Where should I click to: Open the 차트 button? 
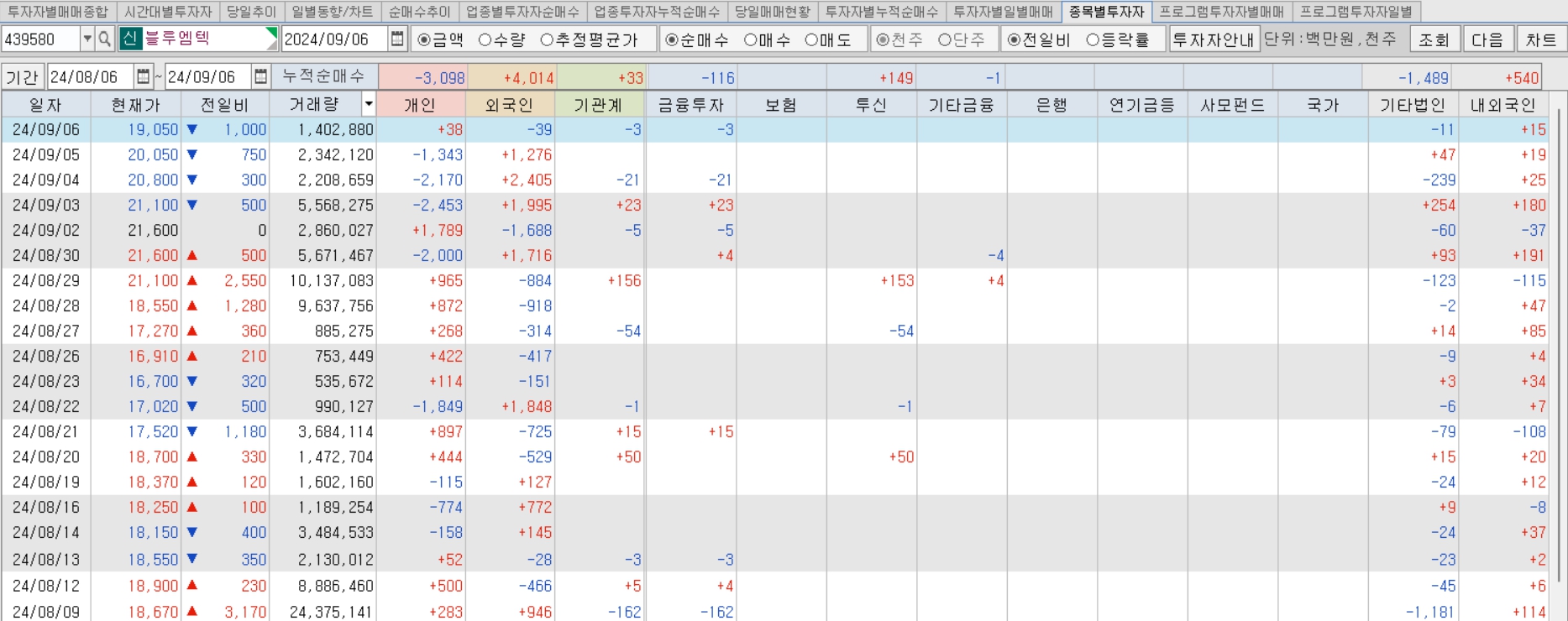[1541, 39]
